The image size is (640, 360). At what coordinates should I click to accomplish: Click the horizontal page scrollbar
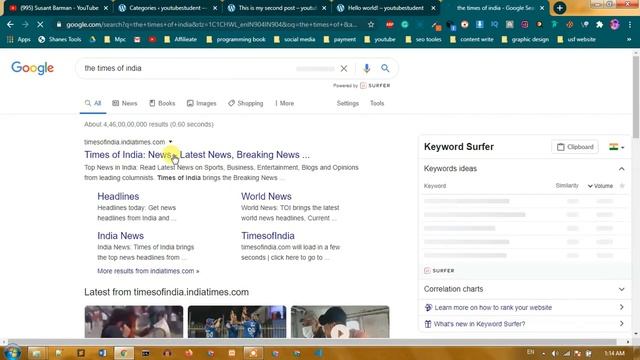point(312,342)
